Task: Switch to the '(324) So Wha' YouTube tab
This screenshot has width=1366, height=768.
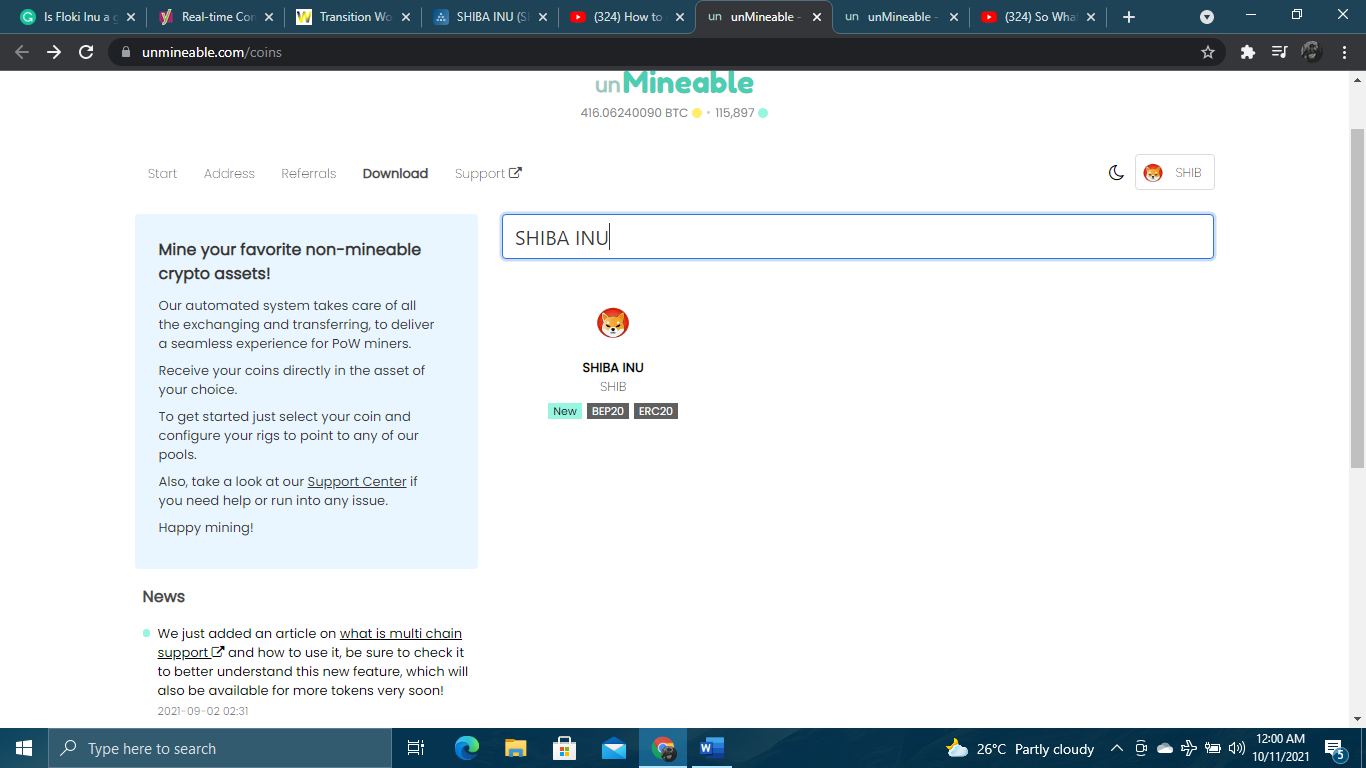Action: (x=1040, y=17)
